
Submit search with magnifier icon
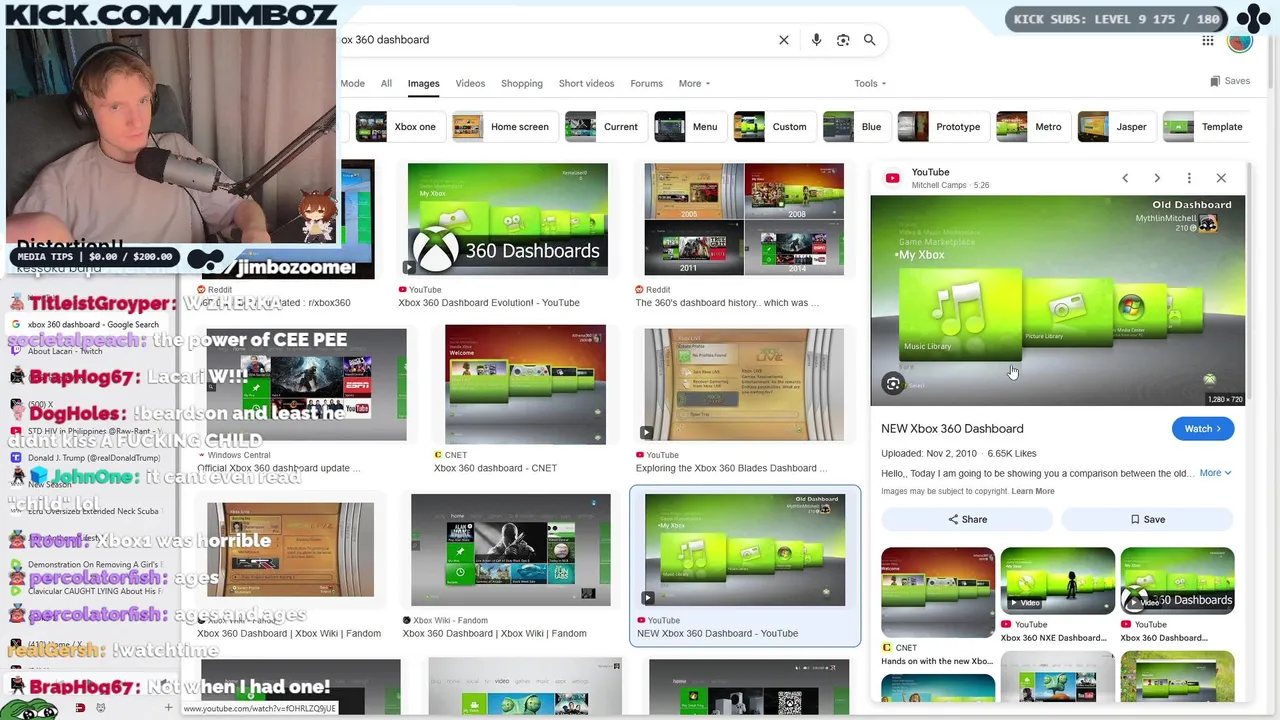coord(870,40)
